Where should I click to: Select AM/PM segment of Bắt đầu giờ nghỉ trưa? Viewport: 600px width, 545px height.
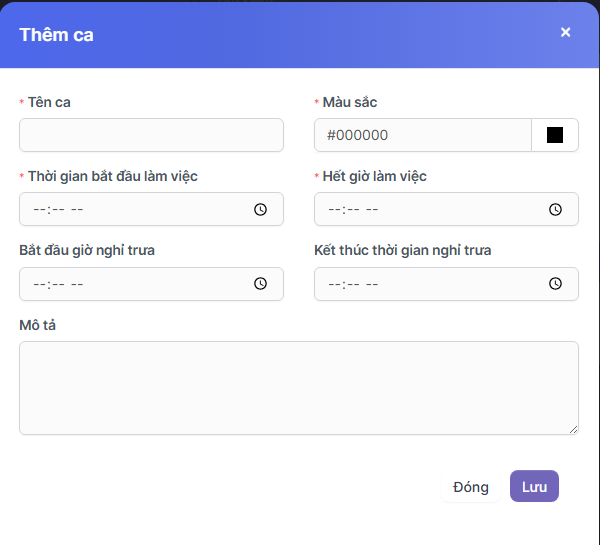(x=77, y=284)
